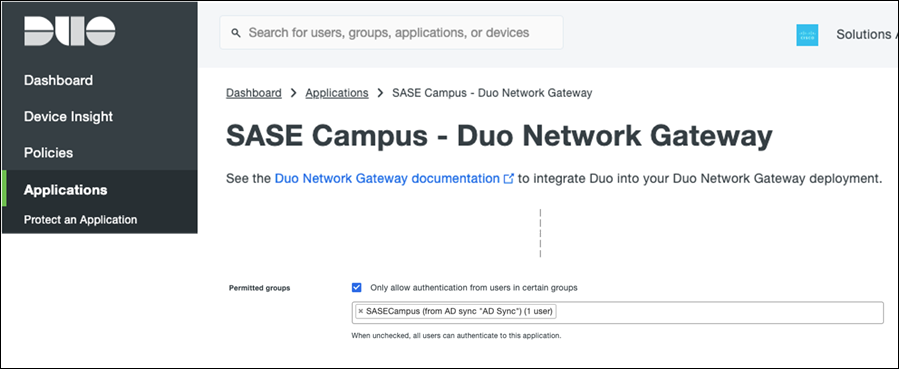Open Device Insight in the sidebar

(x=68, y=116)
